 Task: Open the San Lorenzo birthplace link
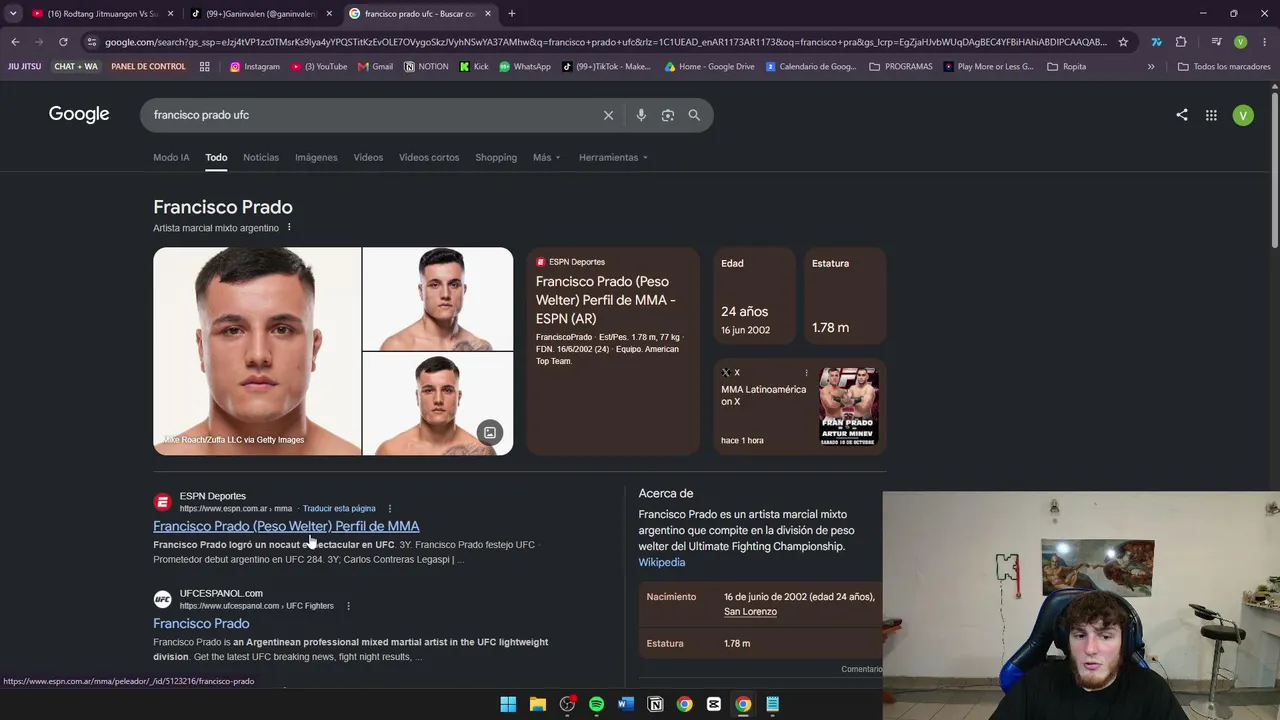click(750, 612)
